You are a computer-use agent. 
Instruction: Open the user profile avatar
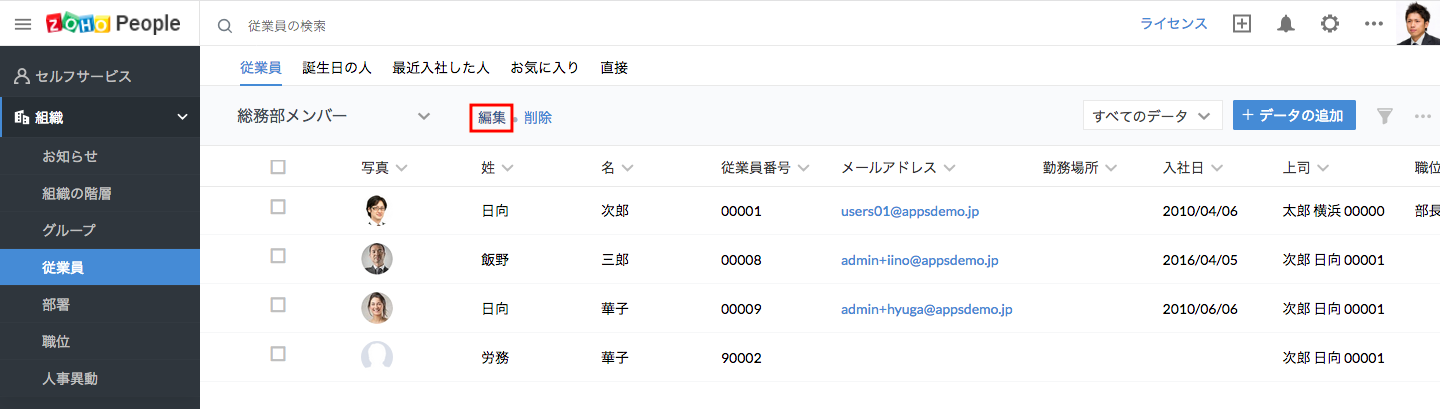point(1417,23)
